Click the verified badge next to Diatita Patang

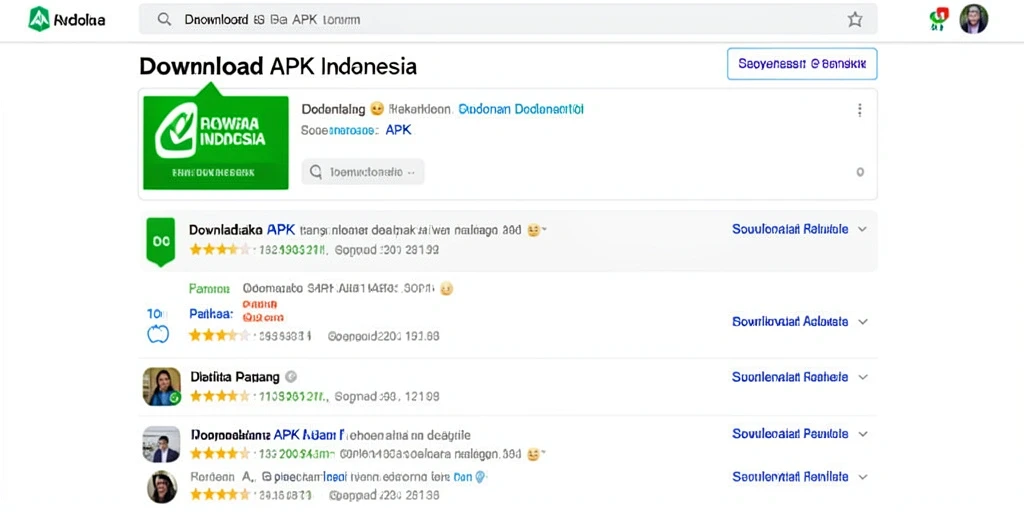(292, 377)
